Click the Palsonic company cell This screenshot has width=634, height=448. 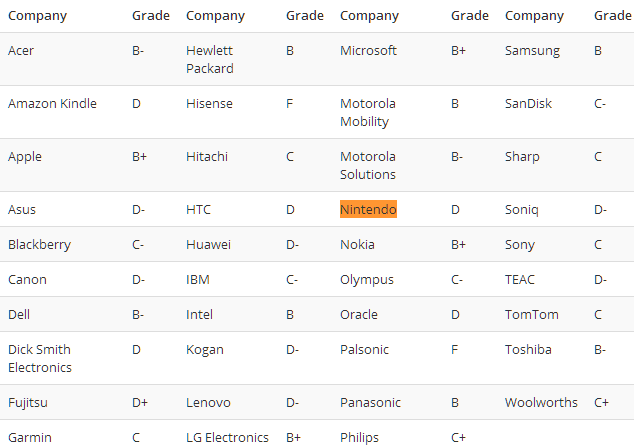364,349
